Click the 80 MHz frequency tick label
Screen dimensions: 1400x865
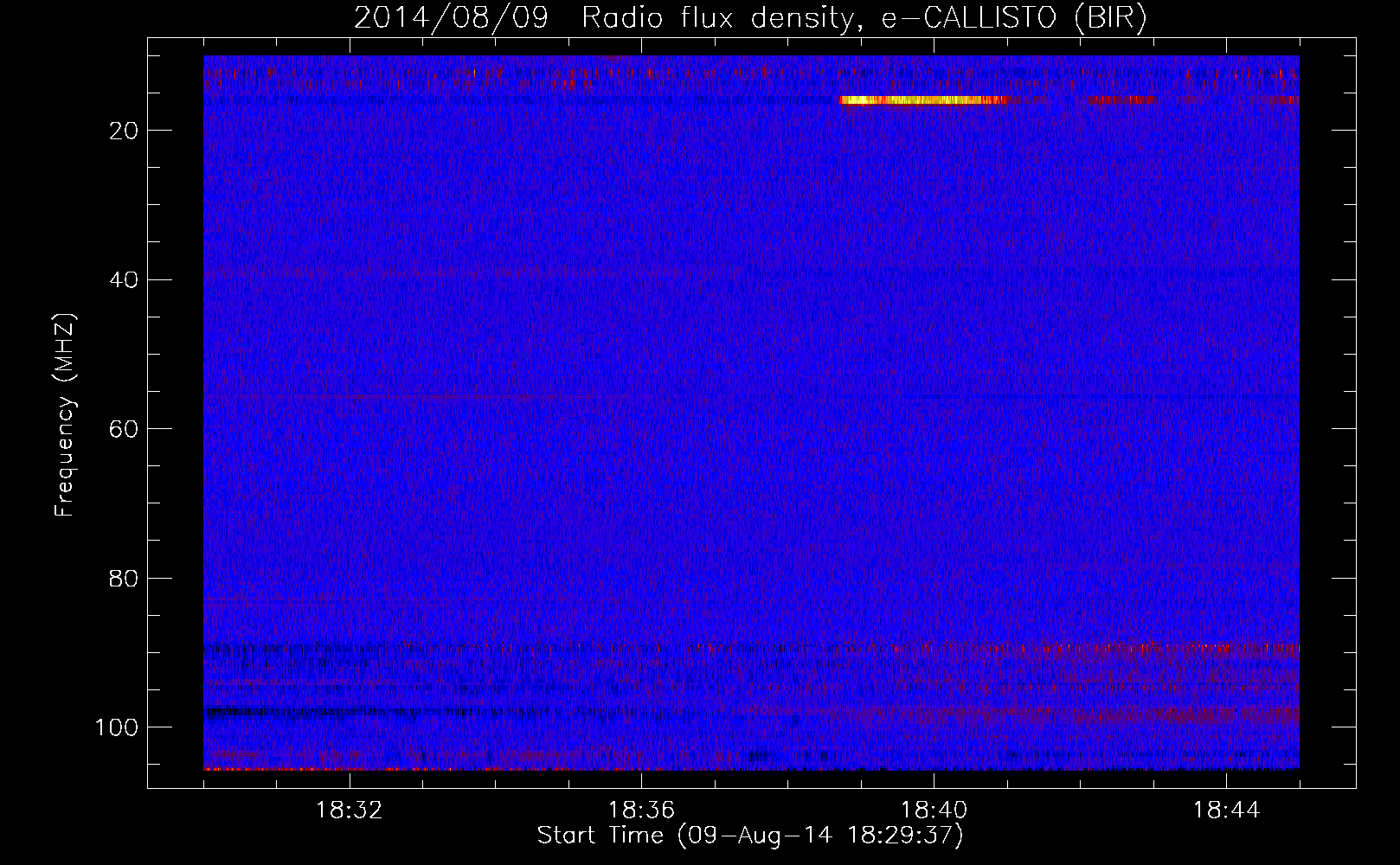coord(124,578)
